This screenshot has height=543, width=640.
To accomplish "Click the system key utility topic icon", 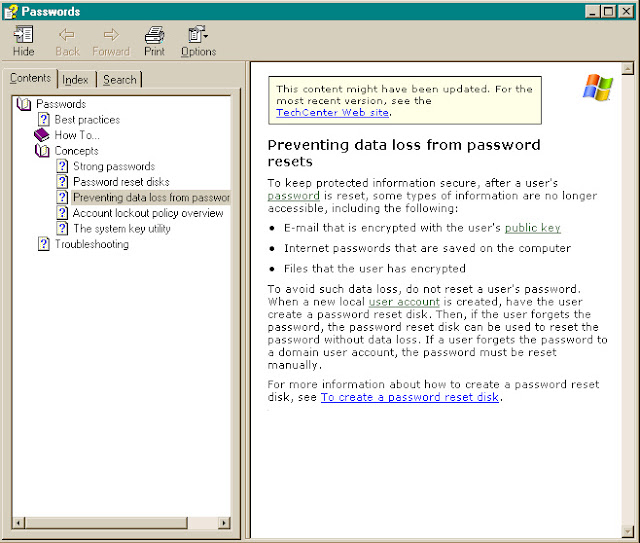I will point(62,228).
